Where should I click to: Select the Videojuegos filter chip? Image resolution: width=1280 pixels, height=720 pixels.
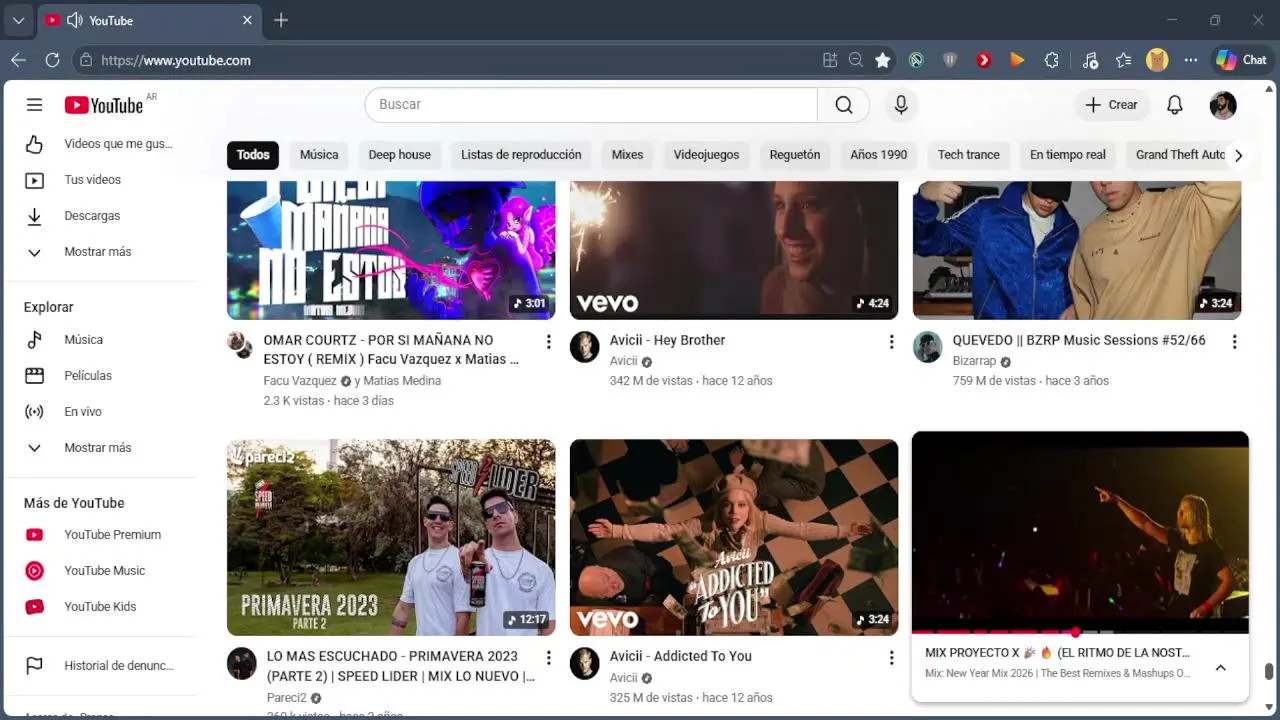[x=706, y=155]
